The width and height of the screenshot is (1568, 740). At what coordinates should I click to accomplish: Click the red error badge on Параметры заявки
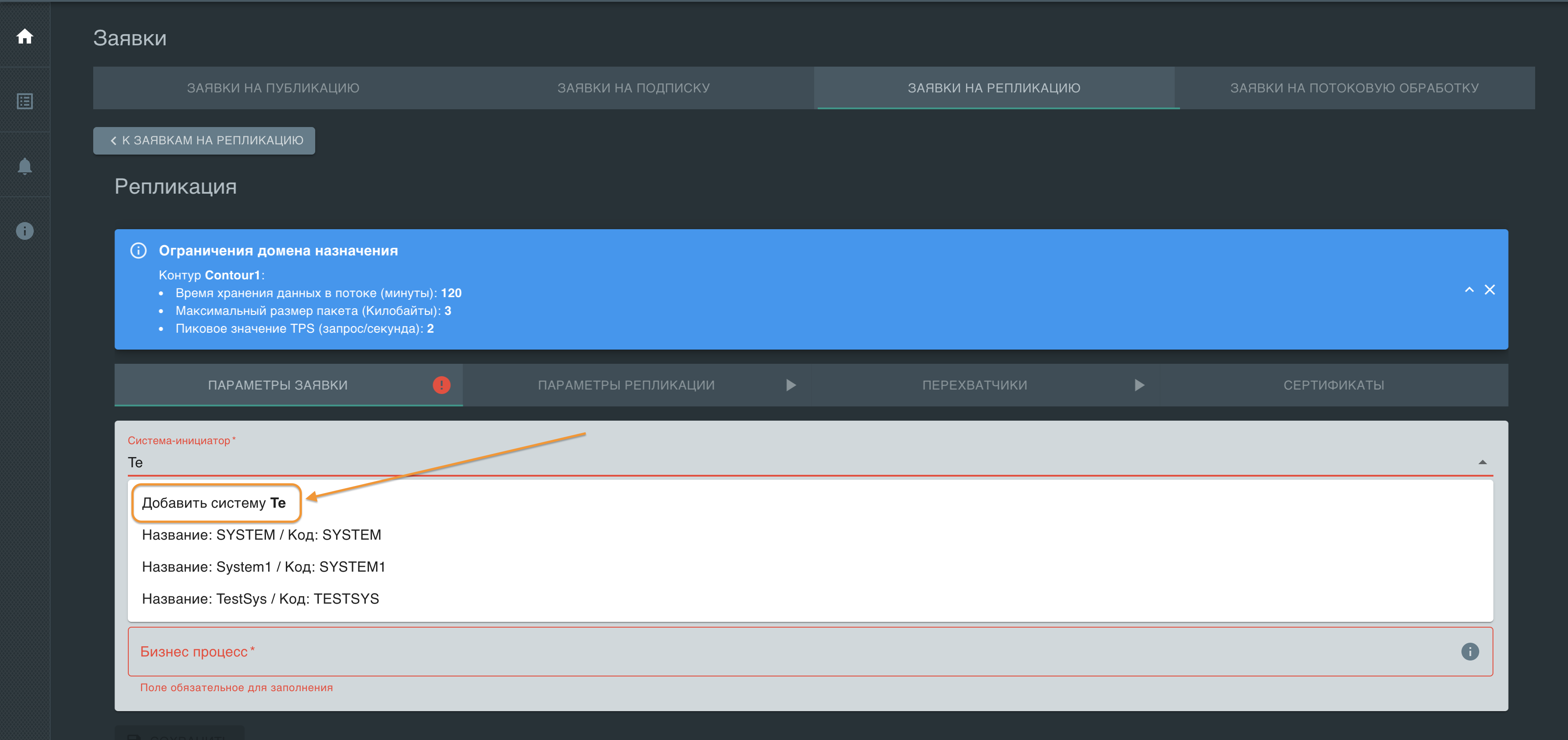click(x=441, y=385)
